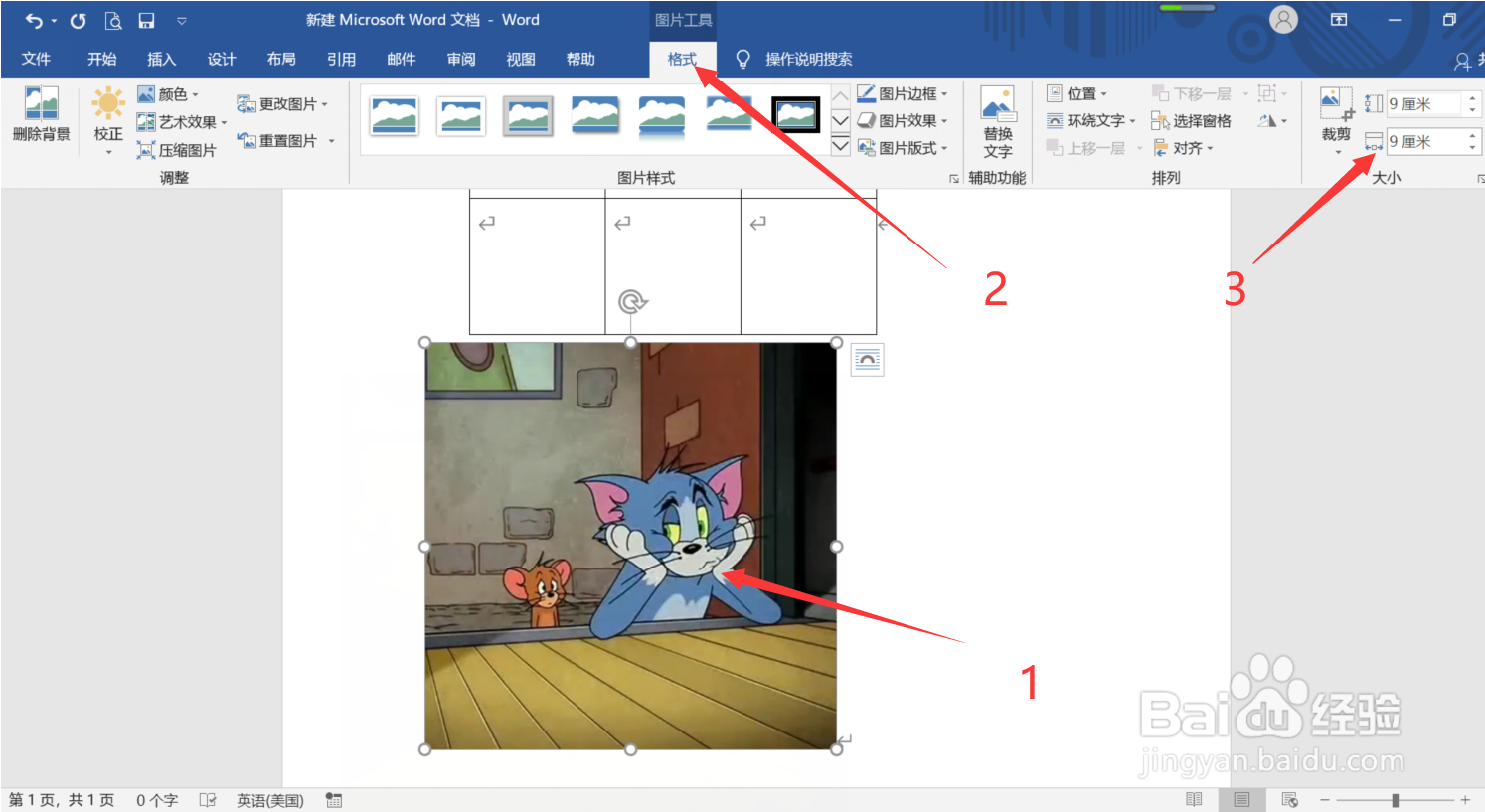The height and width of the screenshot is (812, 1485).
Task: Switch to the 插入 tab
Action: [x=161, y=59]
